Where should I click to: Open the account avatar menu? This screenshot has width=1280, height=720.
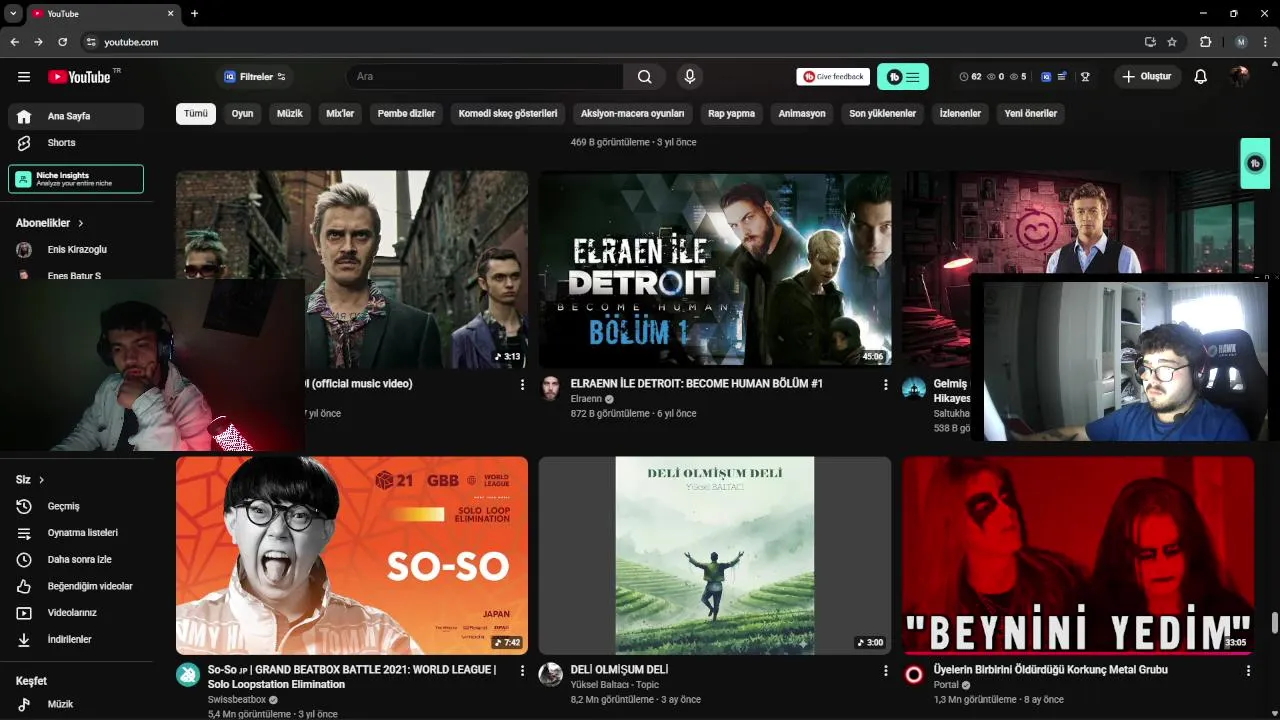(x=1240, y=77)
